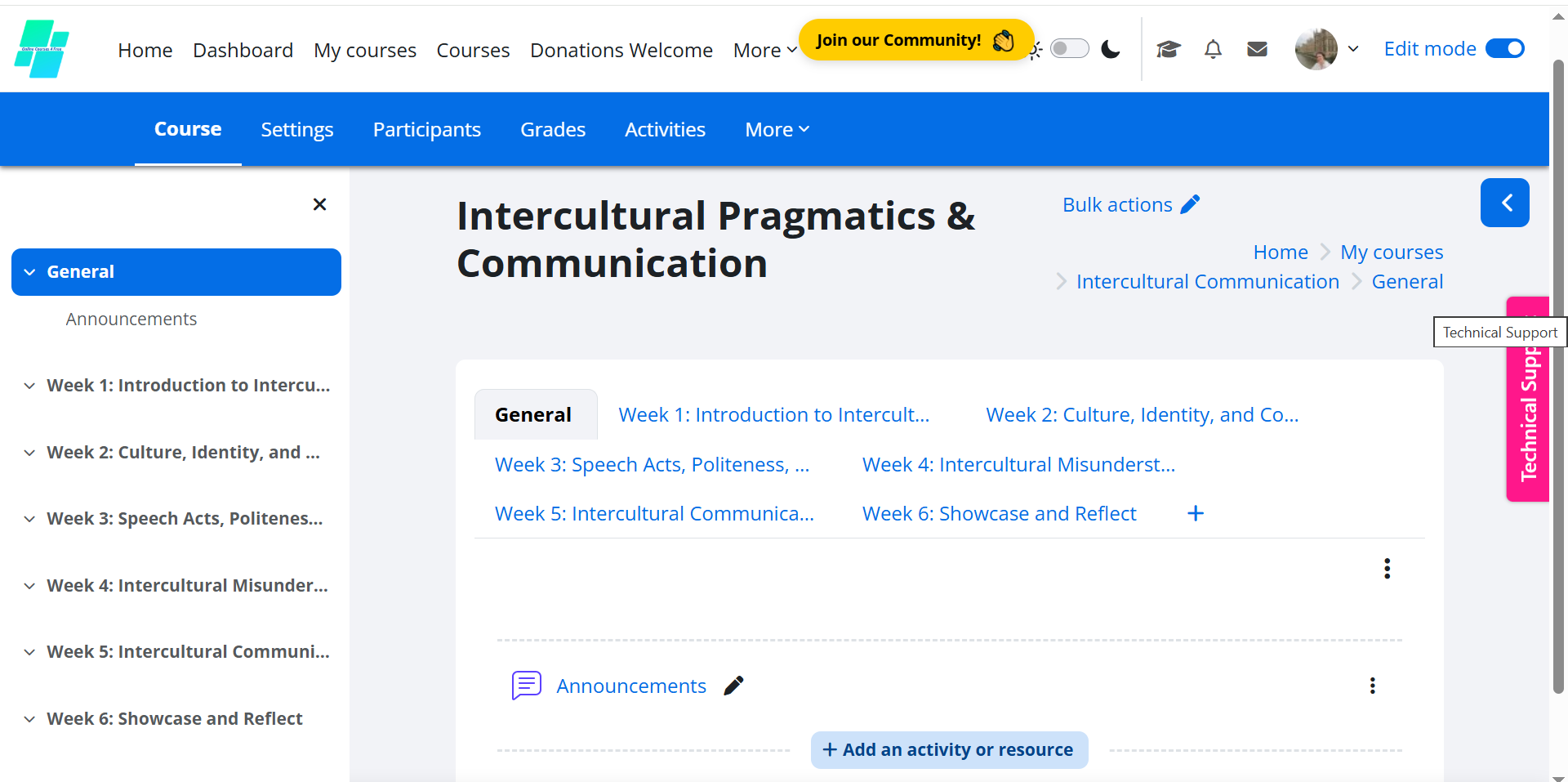Toggle the light/dark theme switch

(x=1070, y=49)
